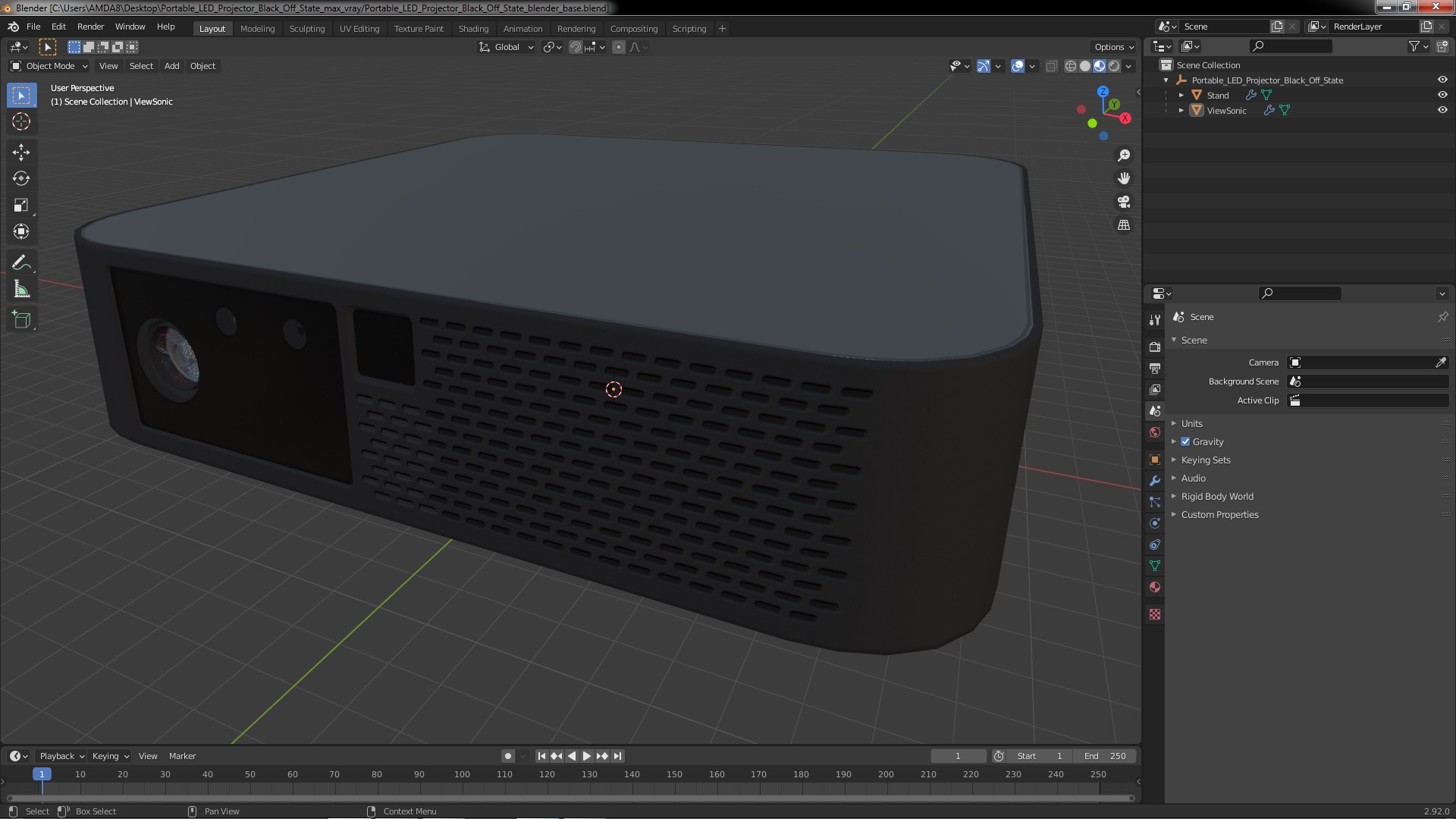Image resolution: width=1456 pixels, height=819 pixels.
Task: Select the Add Cube tool
Action: click(21, 320)
